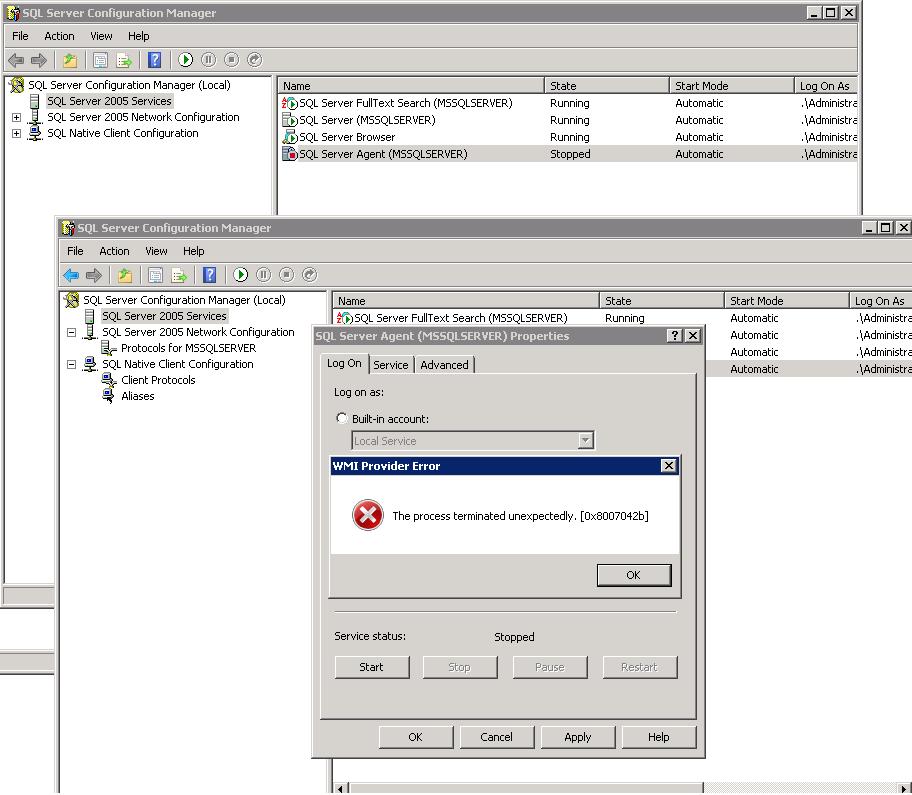This screenshot has height=795, width=912.
Task: Click Export List icon in rear window toolbar
Action: click(x=124, y=60)
